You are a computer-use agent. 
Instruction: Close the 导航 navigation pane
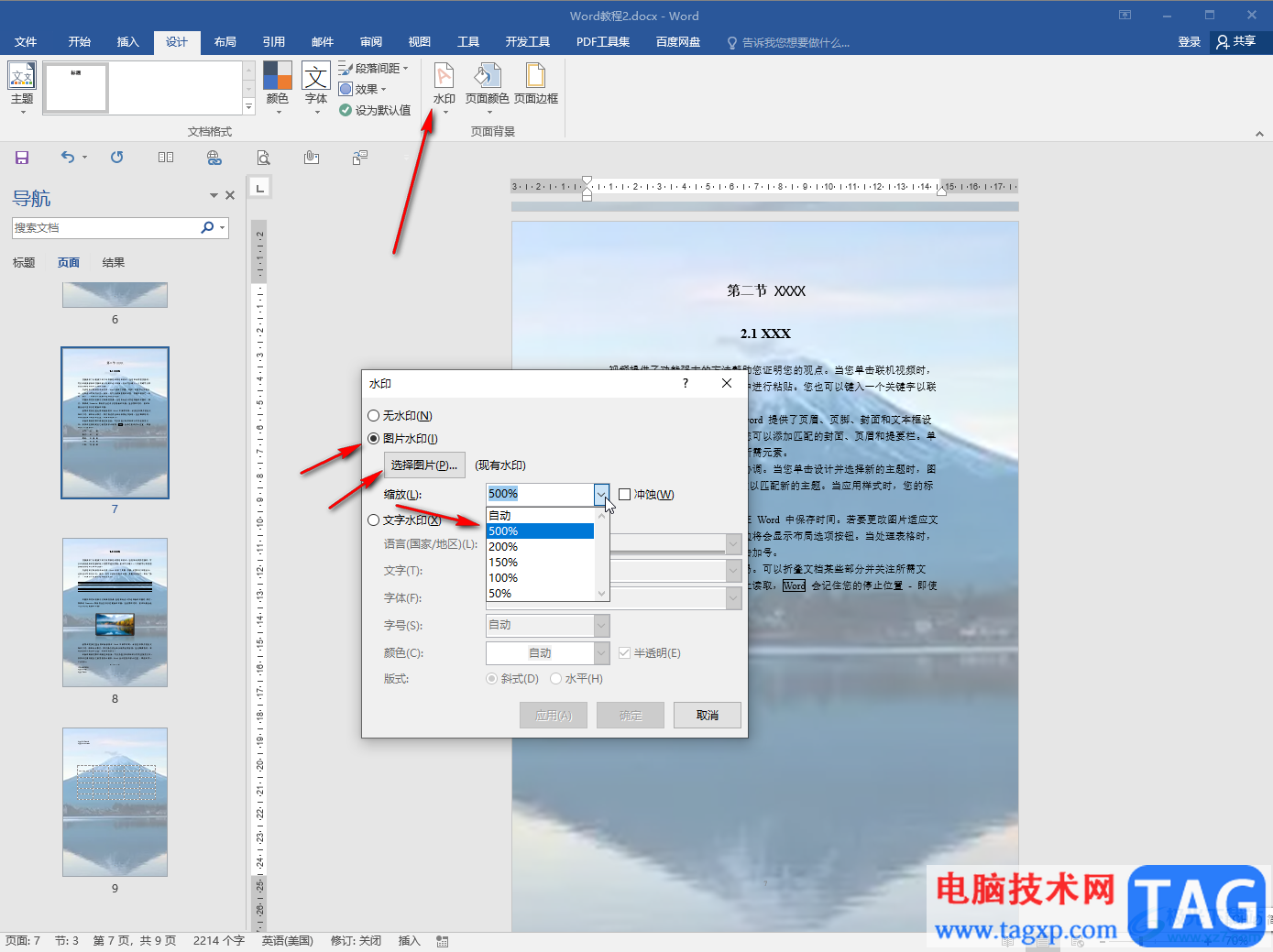pos(230,195)
